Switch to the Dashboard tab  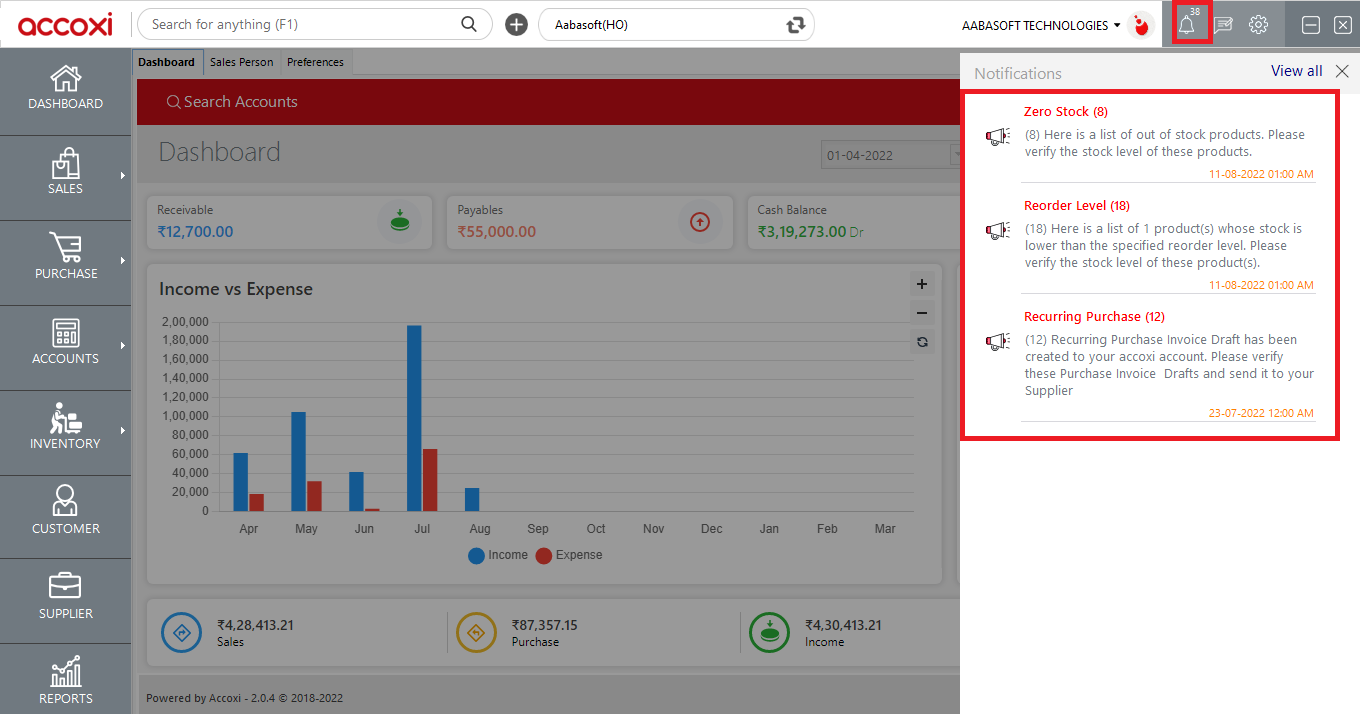(167, 62)
